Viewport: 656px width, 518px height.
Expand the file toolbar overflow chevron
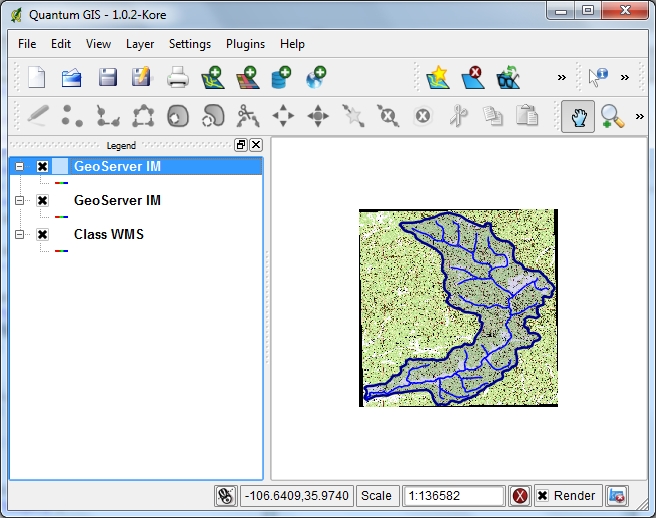pyautogui.click(x=561, y=77)
